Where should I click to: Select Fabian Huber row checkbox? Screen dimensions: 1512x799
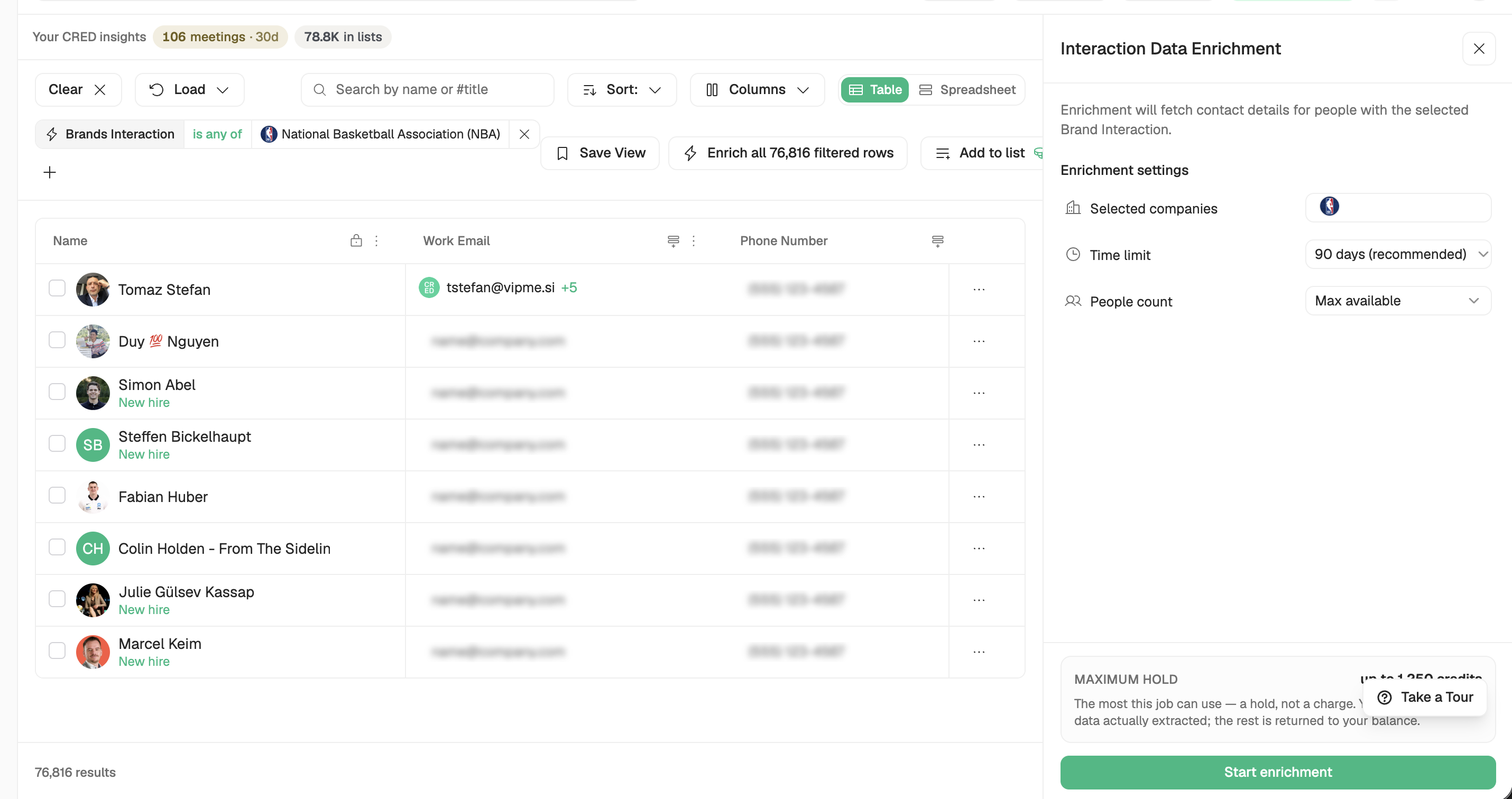point(57,495)
